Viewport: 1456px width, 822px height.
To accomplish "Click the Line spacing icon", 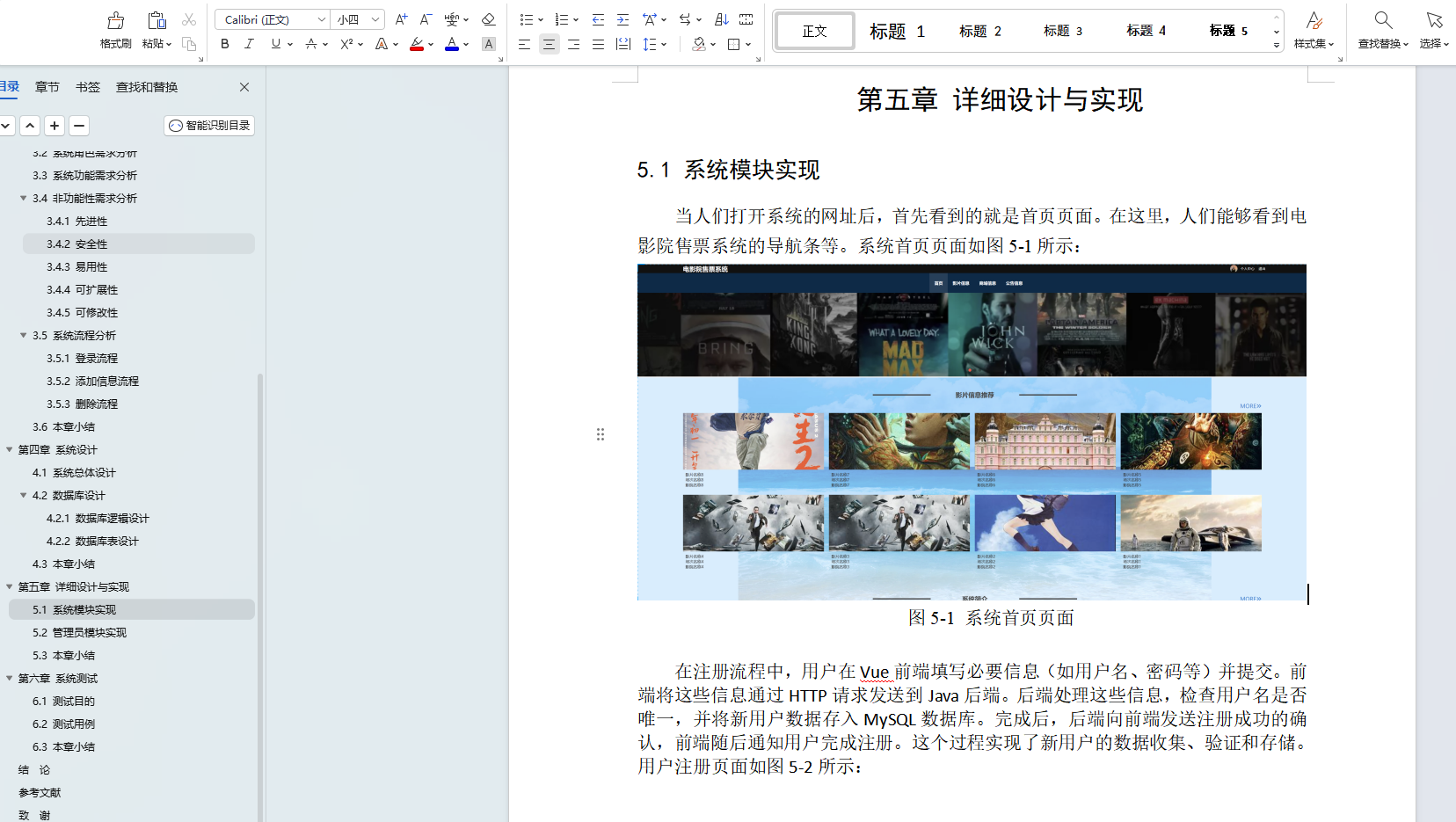I will point(650,44).
